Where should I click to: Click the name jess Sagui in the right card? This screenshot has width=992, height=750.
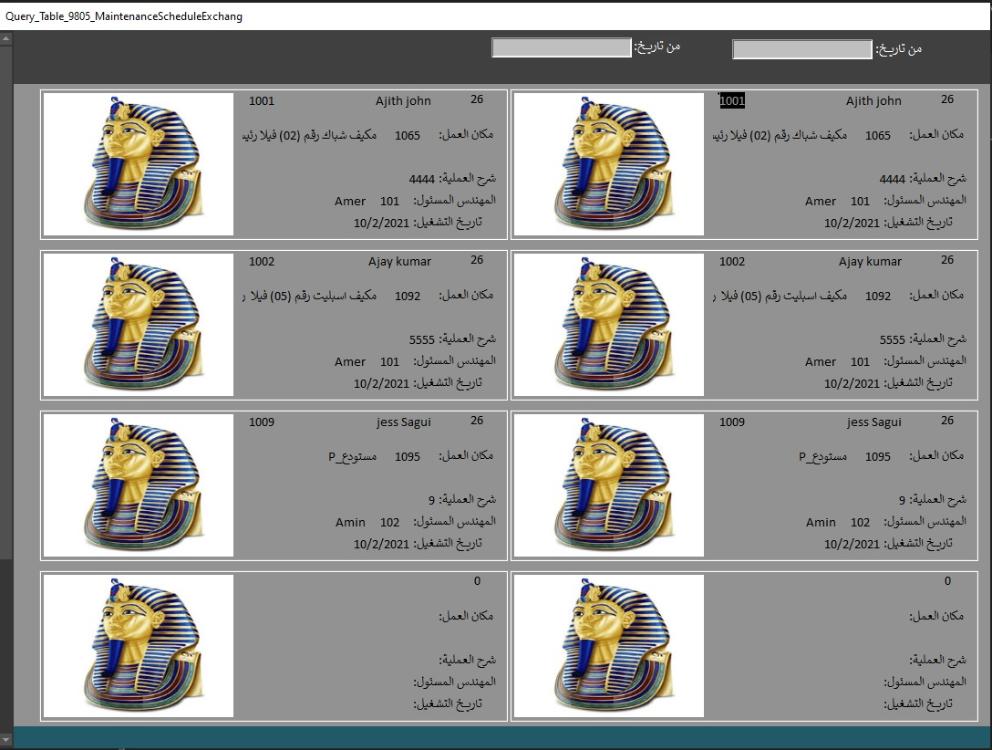(x=874, y=422)
